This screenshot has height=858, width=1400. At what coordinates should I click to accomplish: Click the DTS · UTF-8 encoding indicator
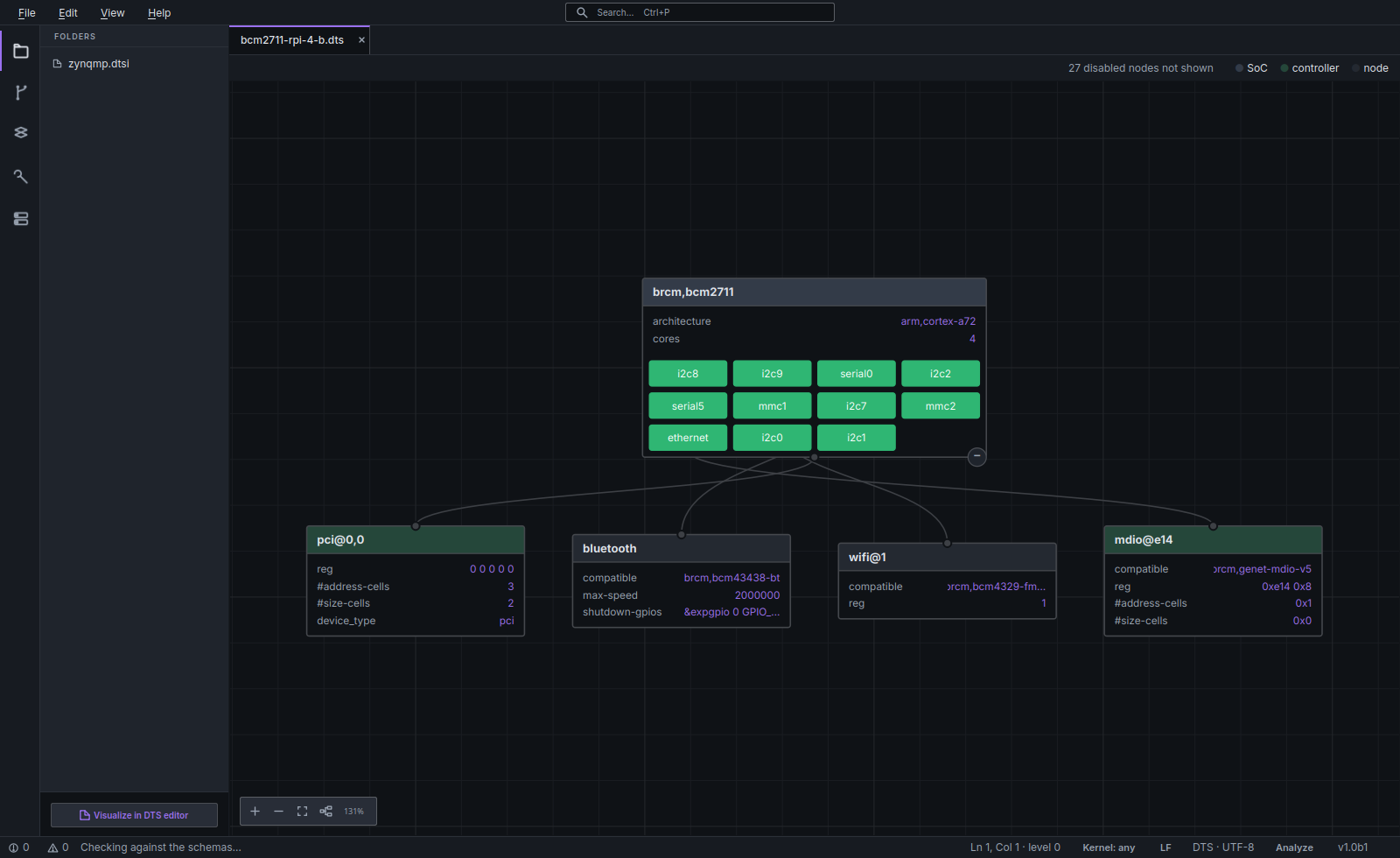click(x=1223, y=847)
